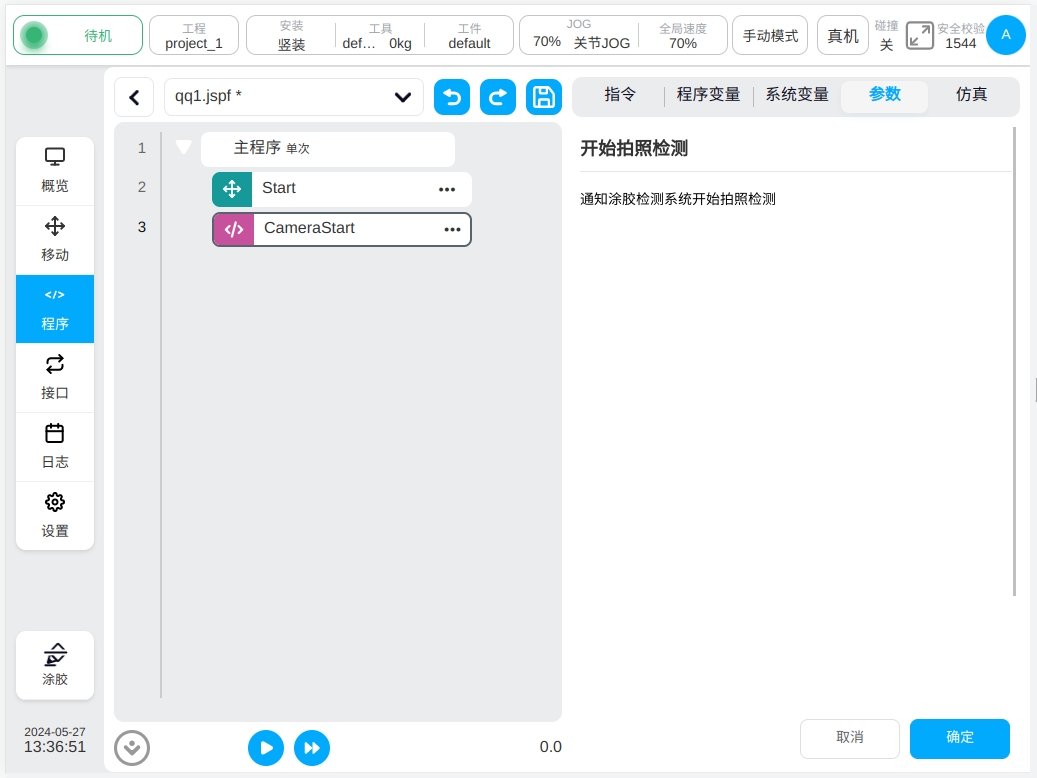Toggle the 真机 real robot mode button
This screenshot has width=1037, height=778.
tap(842, 36)
